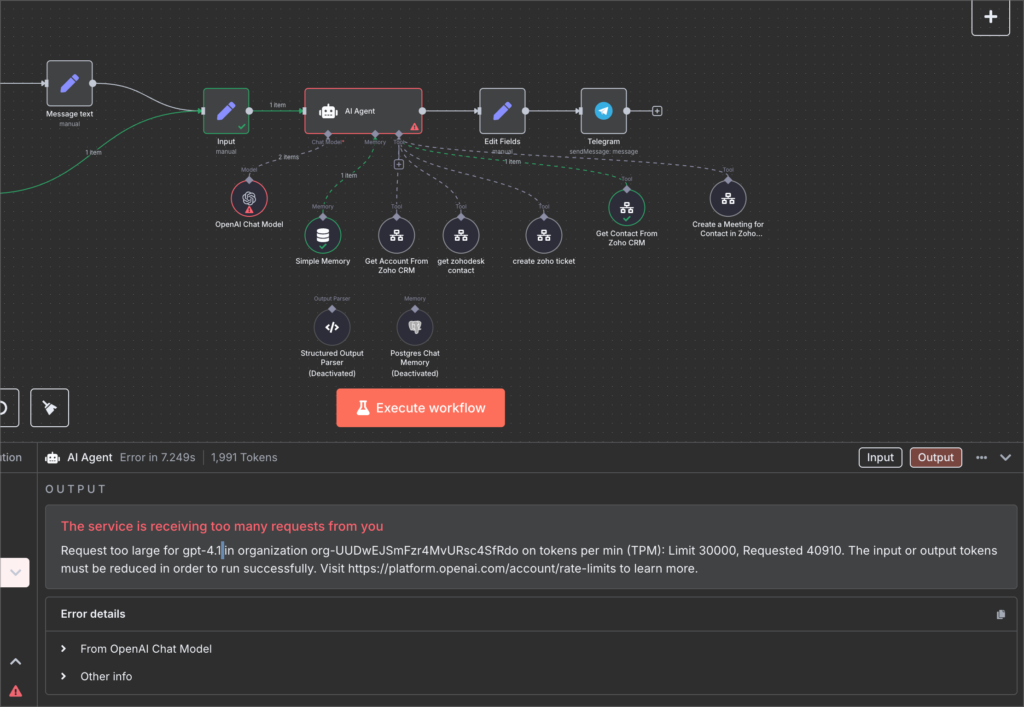This screenshot has height=707, width=1024.
Task: Open the Input edit node
Action: (x=226, y=111)
